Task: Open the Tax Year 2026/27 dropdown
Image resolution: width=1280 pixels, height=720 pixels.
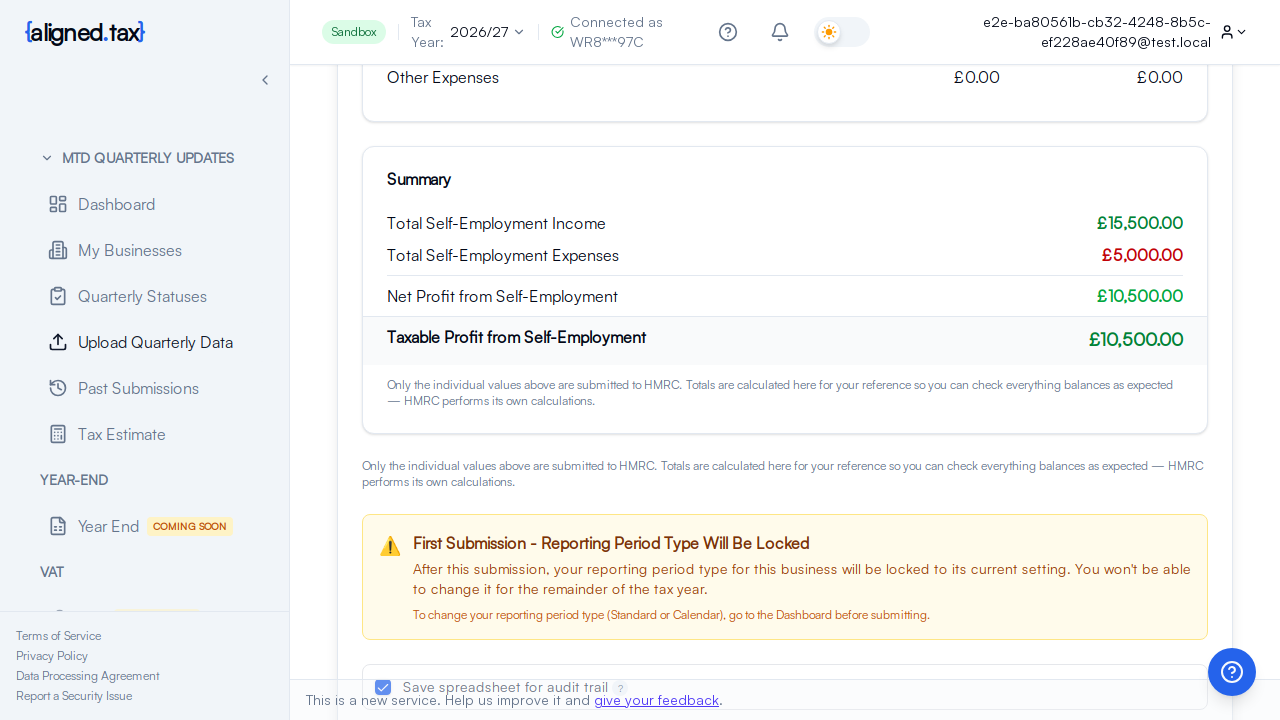Action: click(487, 32)
